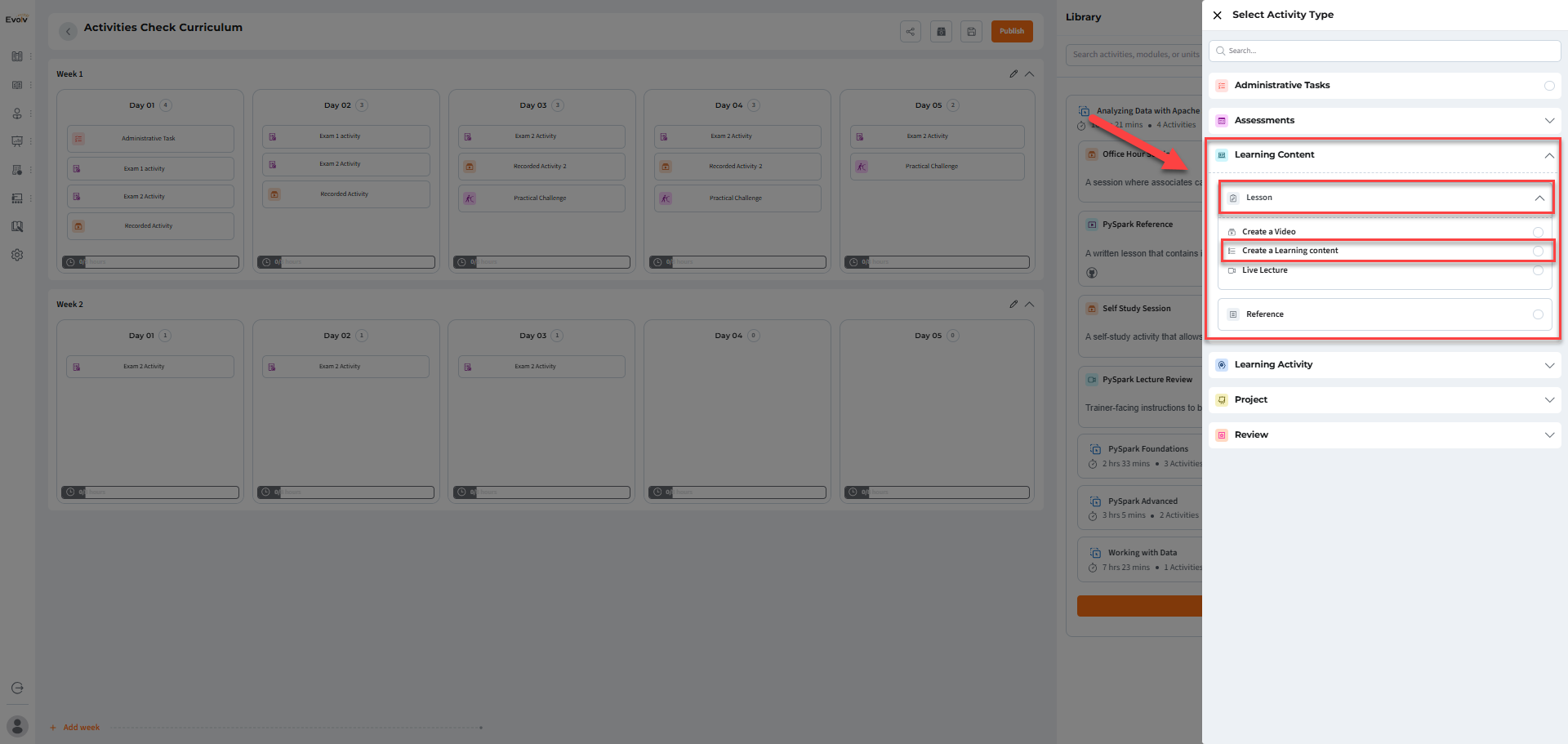1568x744 pixels.
Task: Expand the Project section
Action: click(1549, 400)
